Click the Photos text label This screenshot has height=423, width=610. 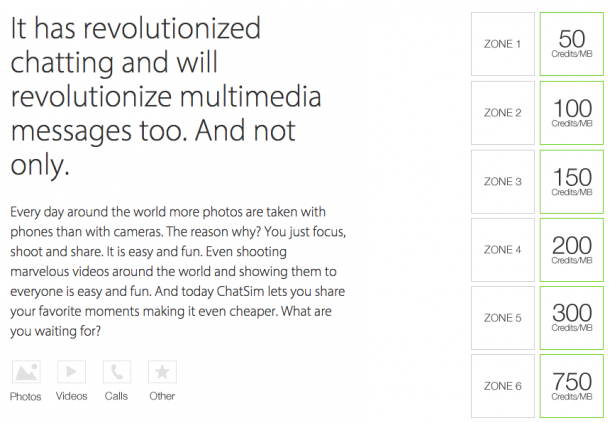(26, 396)
